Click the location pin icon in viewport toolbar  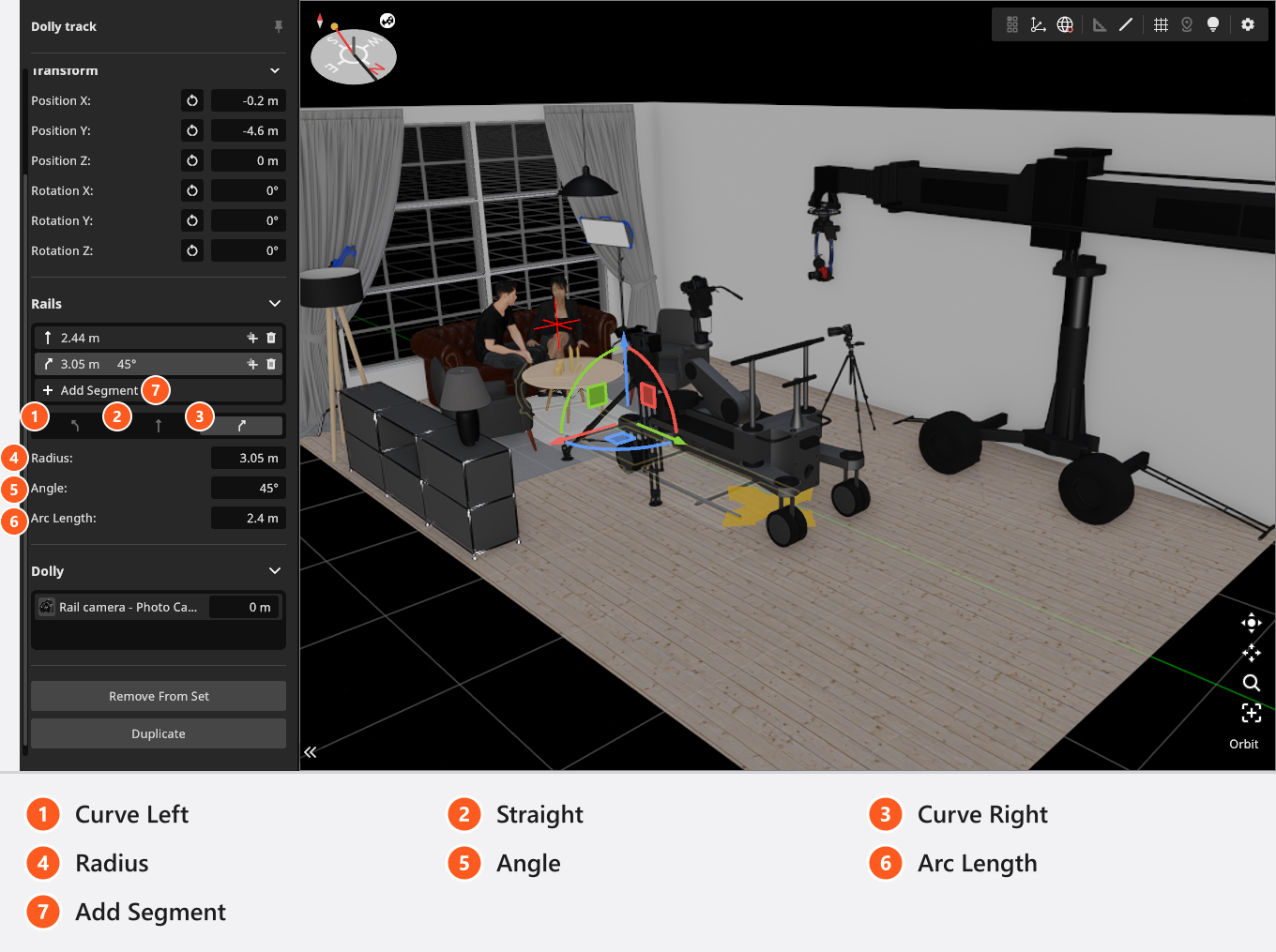click(x=1187, y=24)
